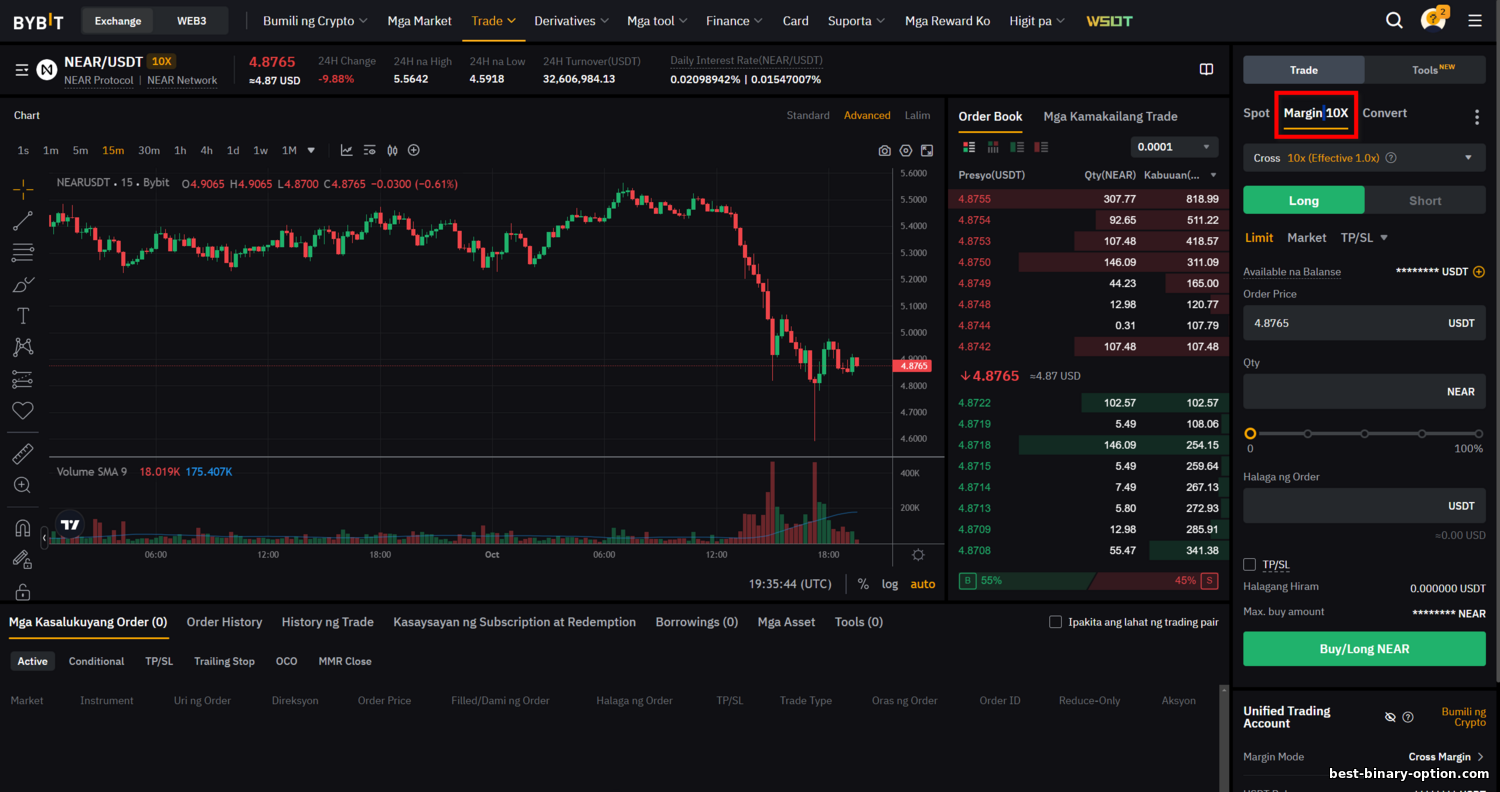Click the chart fullscreen icon
Image resolution: width=1500 pixels, height=792 pixels.
tap(927, 151)
